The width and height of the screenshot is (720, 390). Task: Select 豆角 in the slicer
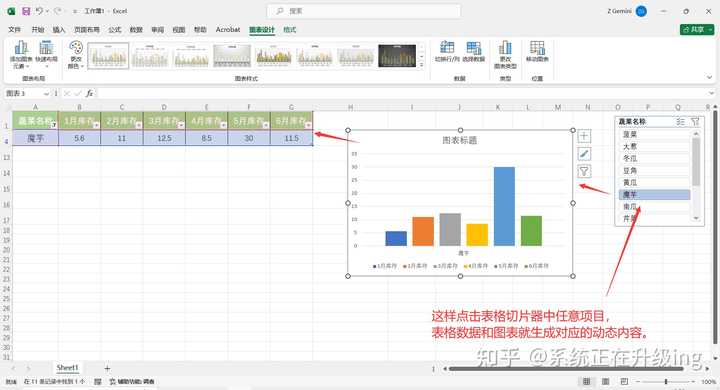tap(654, 170)
